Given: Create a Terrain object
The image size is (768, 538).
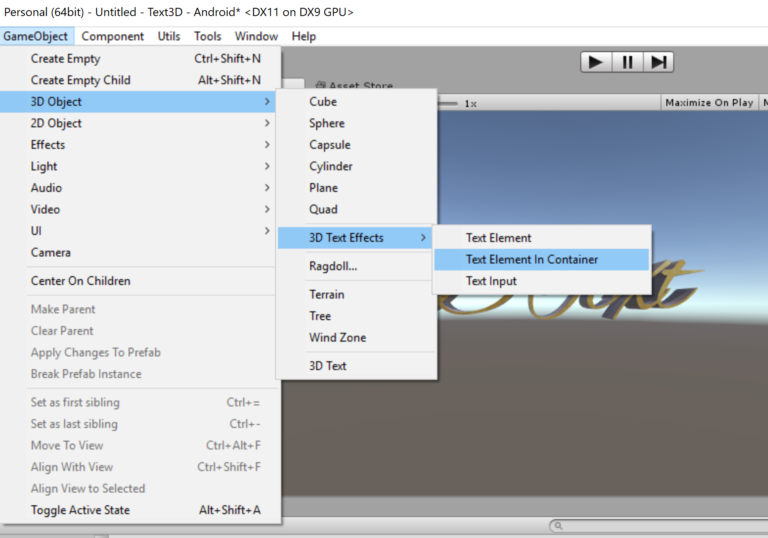Looking at the screenshot, I should [x=357, y=295].
